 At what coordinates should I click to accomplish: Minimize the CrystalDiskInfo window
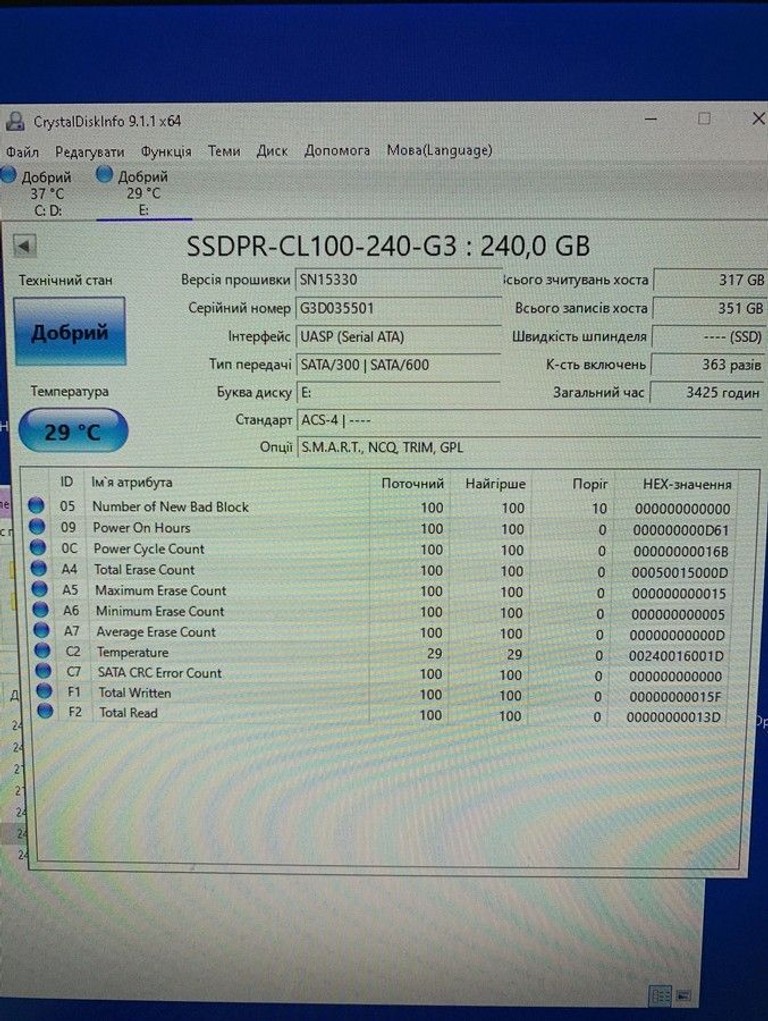pos(650,120)
